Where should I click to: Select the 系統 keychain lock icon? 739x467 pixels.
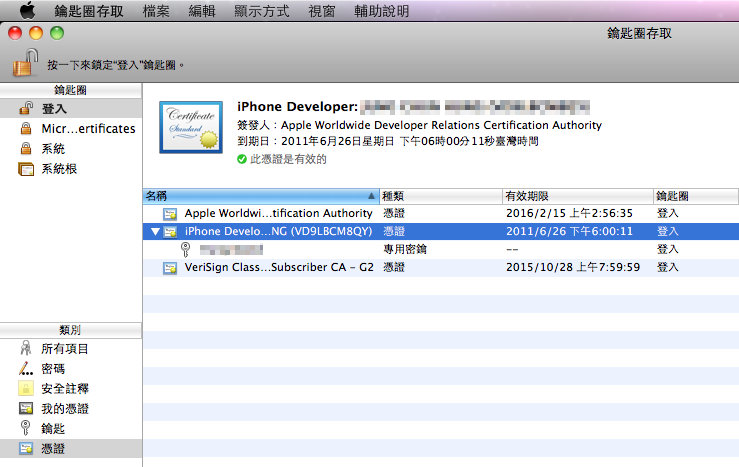coord(26,149)
